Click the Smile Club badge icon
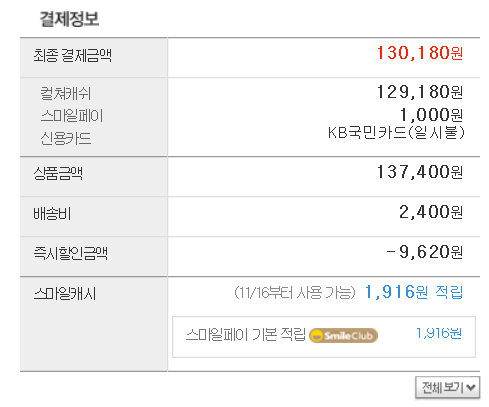 tap(343, 335)
